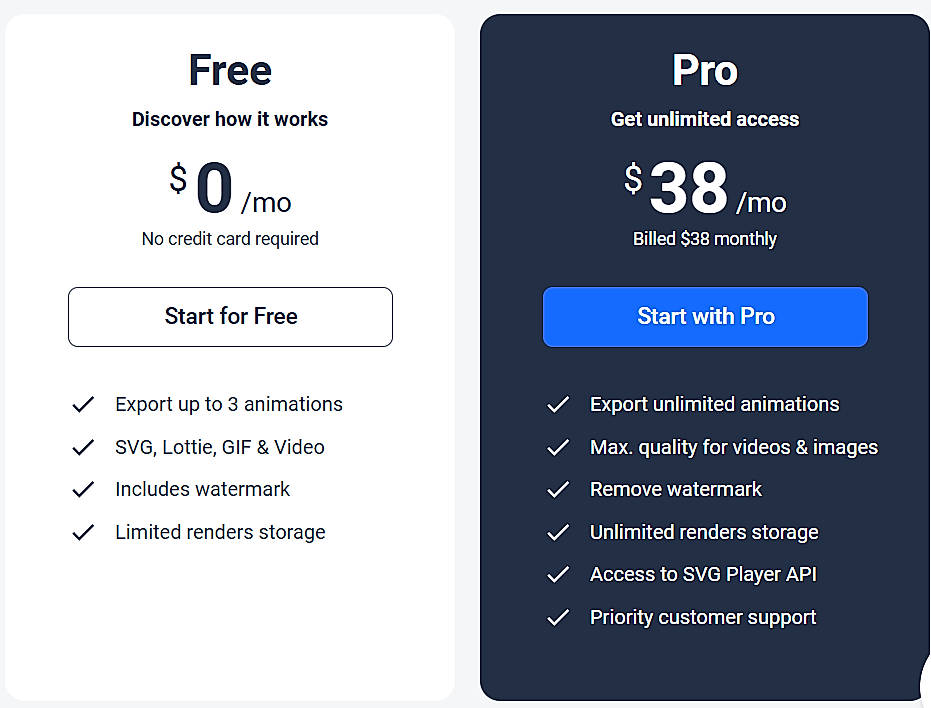The width and height of the screenshot is (931, 708).
Task: Click "Billed $38 monthly" text
Action: pos(704,238)
